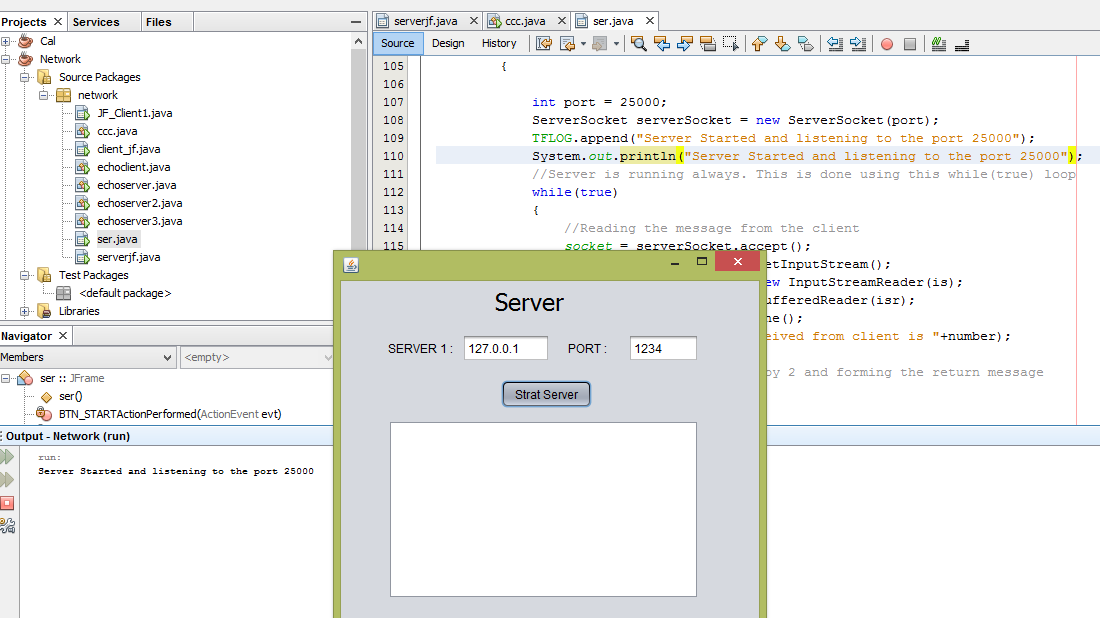Click Find Next Occurrence arrow icon
The width and height of the screenshot is (1100, 618).
pos(685,43)
